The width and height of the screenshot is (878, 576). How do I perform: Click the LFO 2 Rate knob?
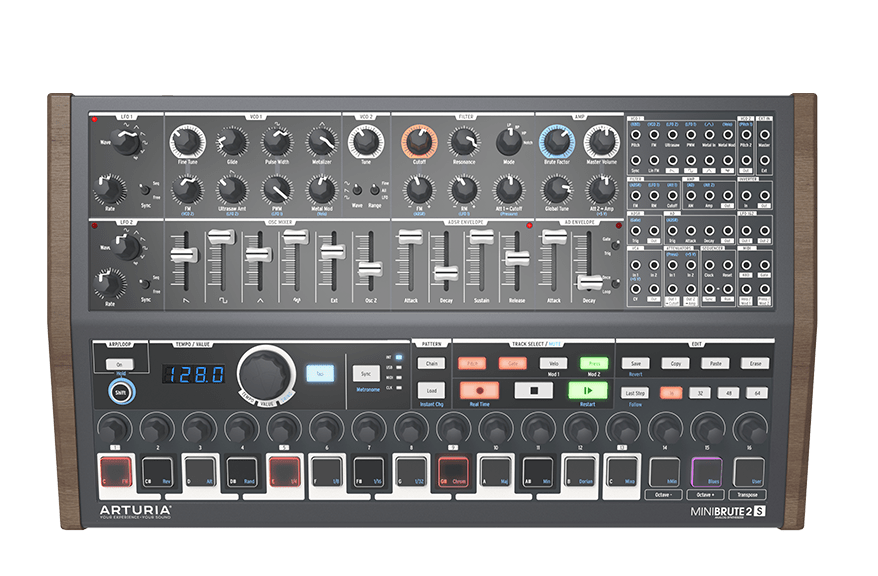click(109, 283)
